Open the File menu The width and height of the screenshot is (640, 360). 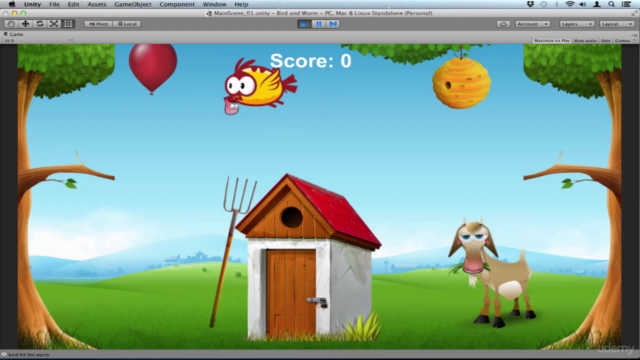click(x=54, y=4)
